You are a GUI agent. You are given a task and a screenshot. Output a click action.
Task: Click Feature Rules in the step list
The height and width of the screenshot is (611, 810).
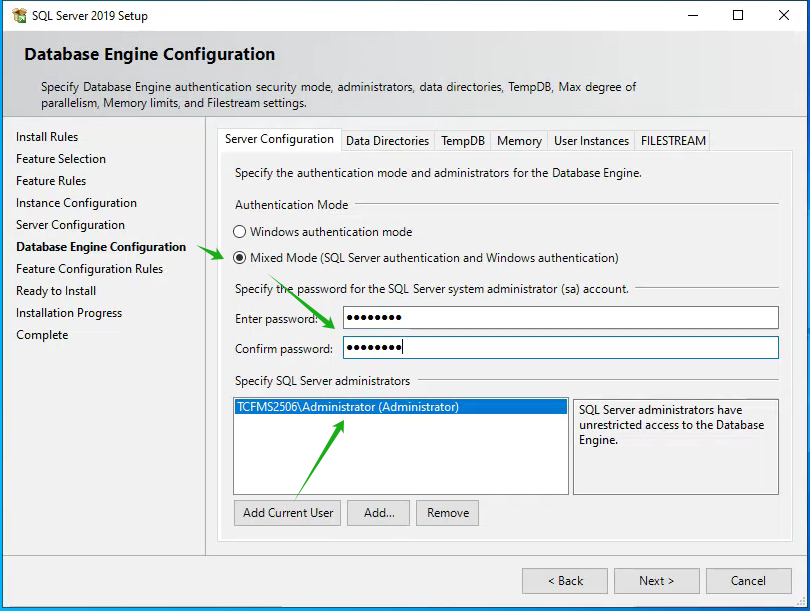[x=51, y=181]
